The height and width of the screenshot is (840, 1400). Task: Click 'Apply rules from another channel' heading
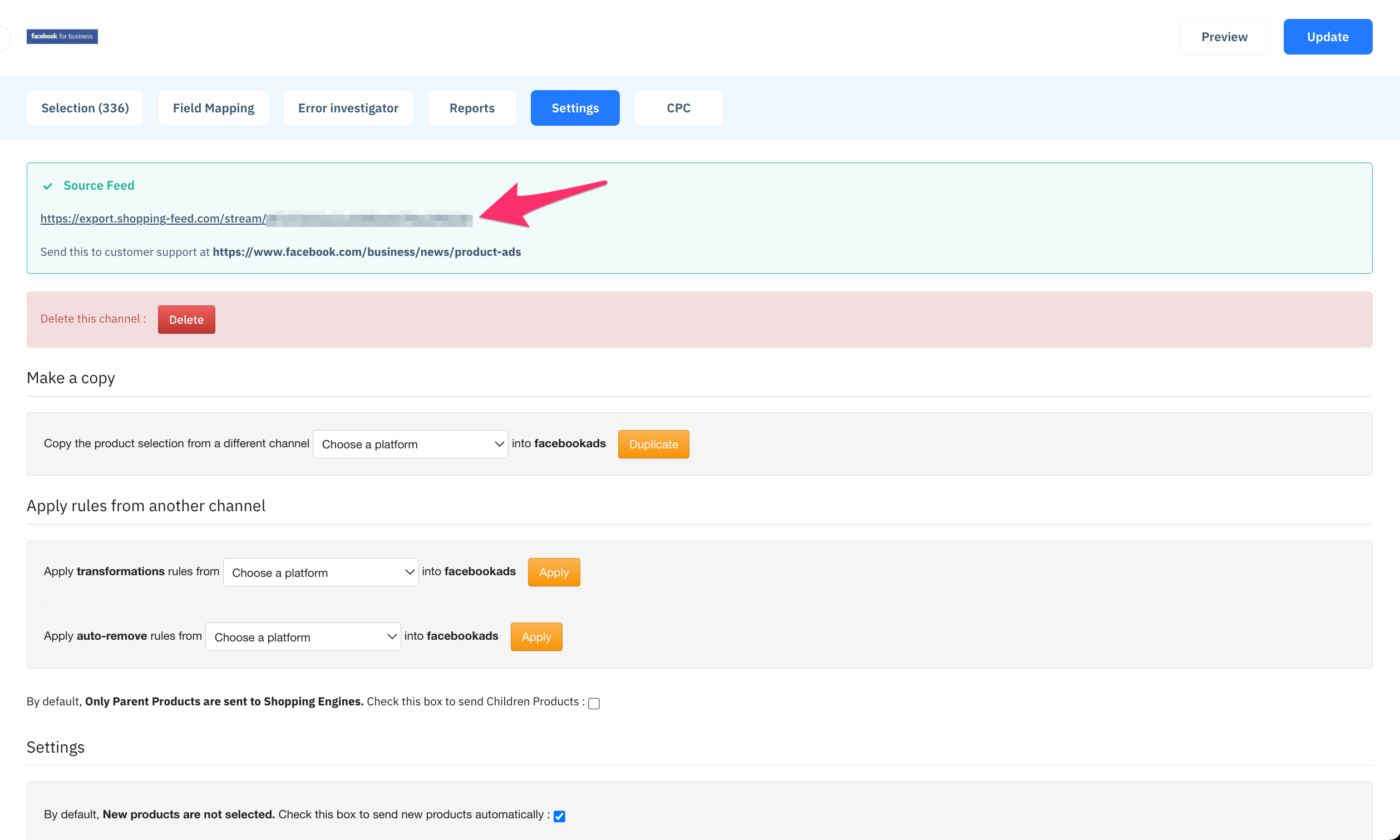pyautogui.click(x=146, y=506)
